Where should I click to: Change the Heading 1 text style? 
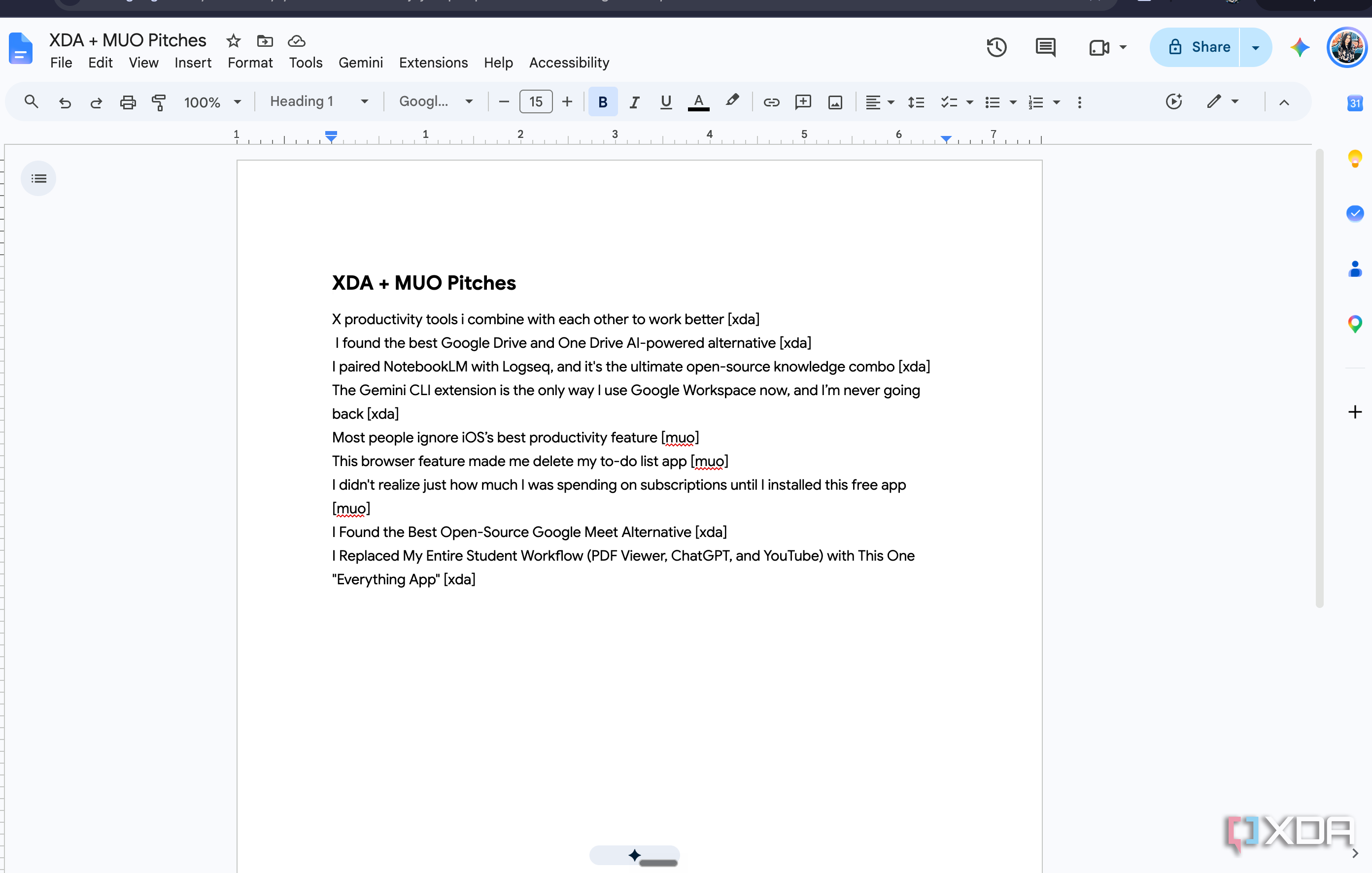point(319,101)
